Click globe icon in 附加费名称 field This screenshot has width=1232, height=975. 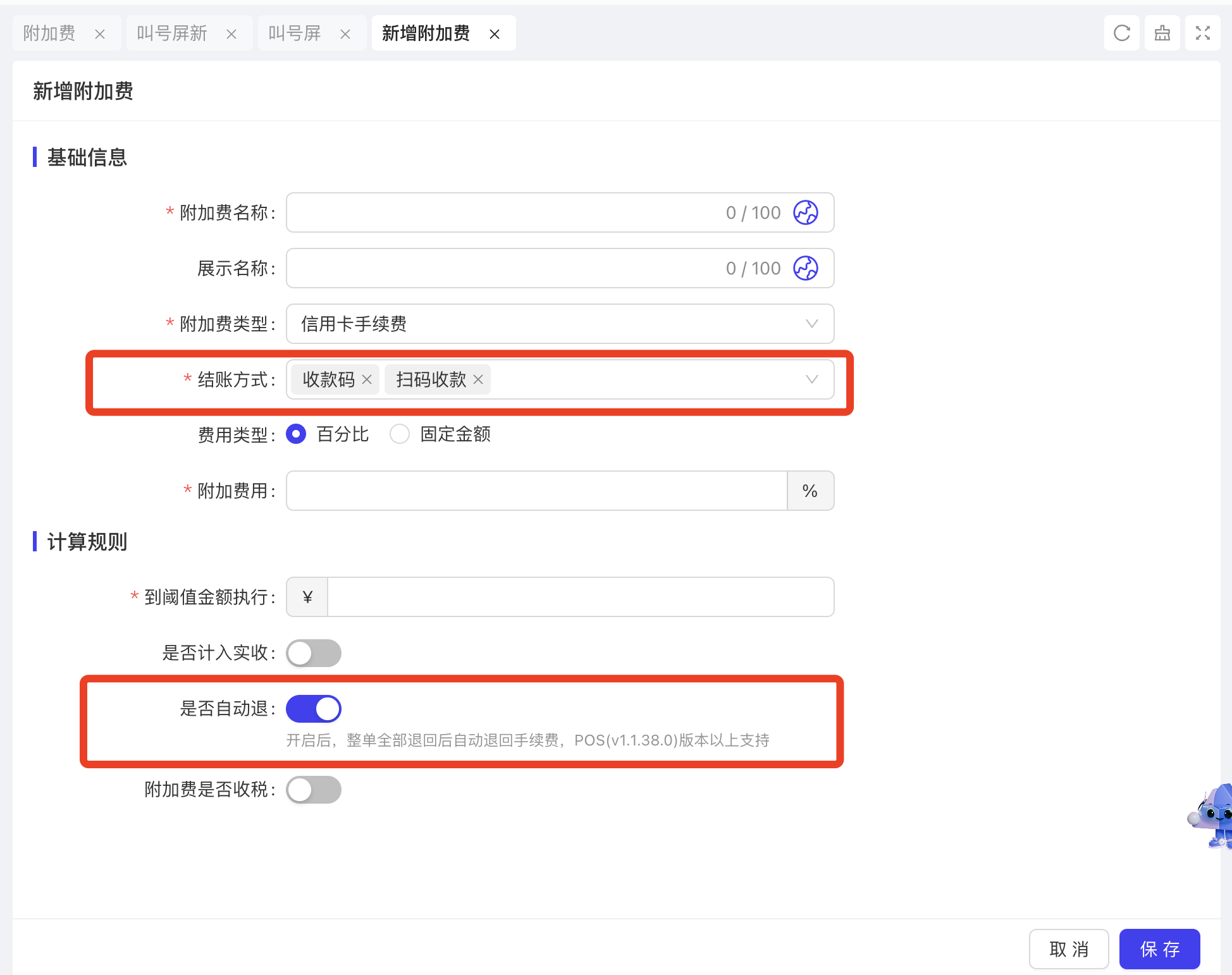pyautogui.click(x=806, y=212)
